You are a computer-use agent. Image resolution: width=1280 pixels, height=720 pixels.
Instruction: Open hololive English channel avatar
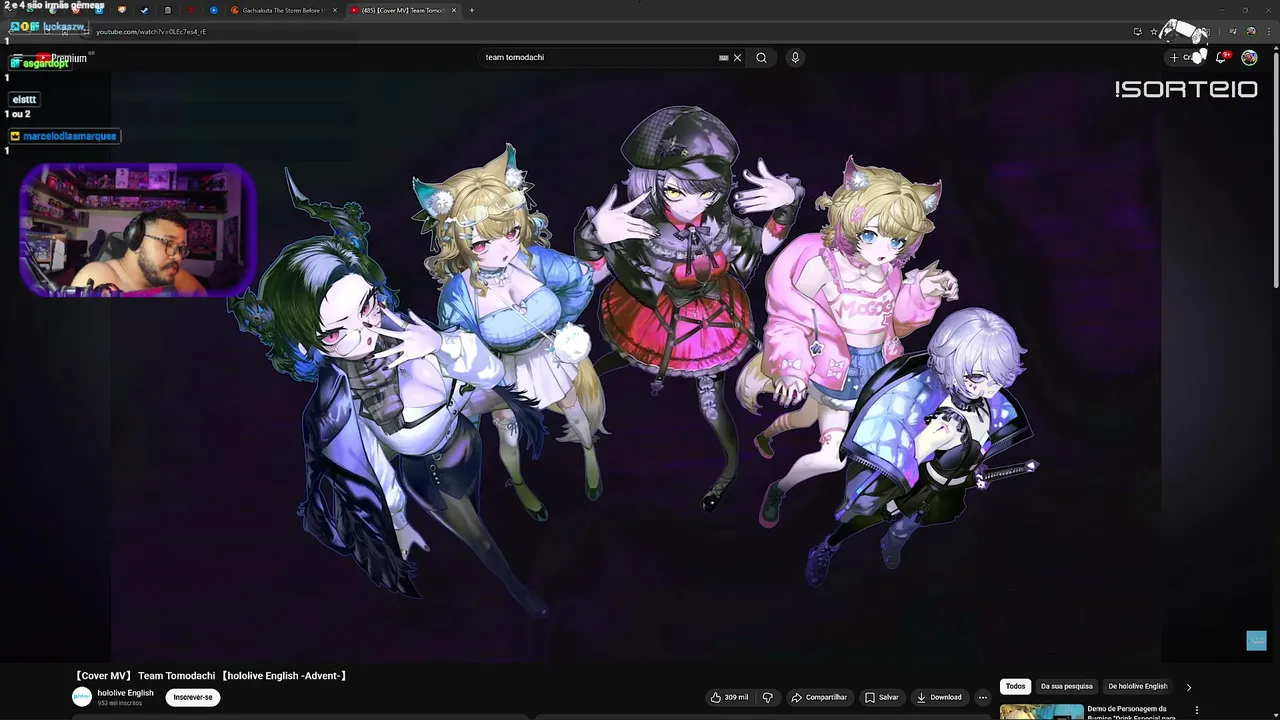(82, 697)
